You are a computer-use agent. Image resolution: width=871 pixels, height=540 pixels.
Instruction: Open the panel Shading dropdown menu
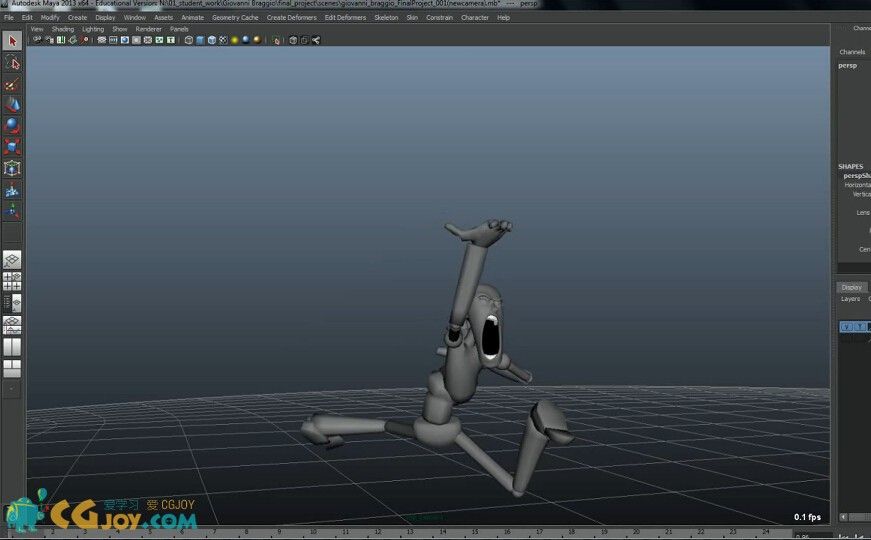63,29
